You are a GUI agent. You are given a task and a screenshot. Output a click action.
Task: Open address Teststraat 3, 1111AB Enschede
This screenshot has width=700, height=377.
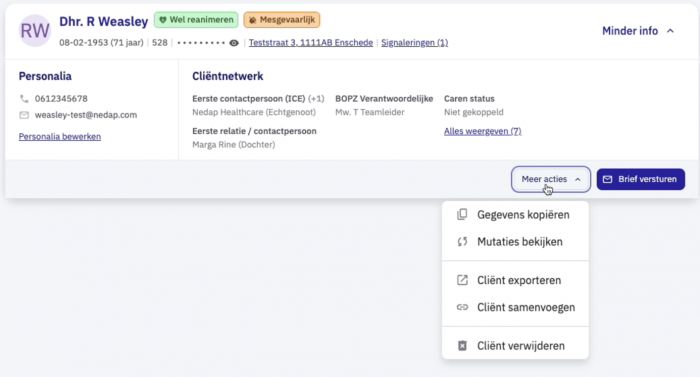[x=311, y=42]
